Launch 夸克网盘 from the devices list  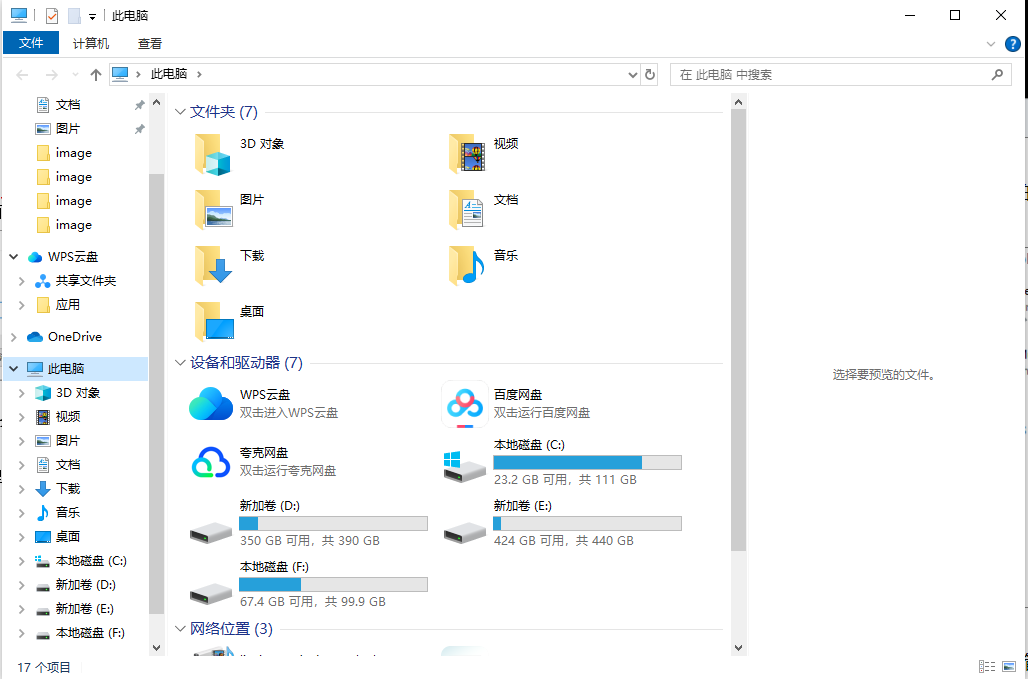[211, 462]
